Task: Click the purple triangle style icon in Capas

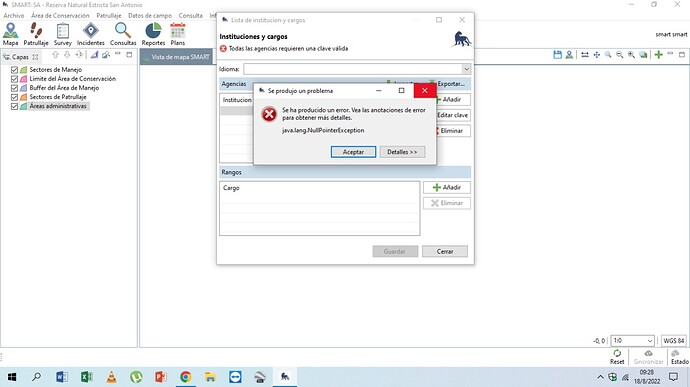Action: click(95, 55)
